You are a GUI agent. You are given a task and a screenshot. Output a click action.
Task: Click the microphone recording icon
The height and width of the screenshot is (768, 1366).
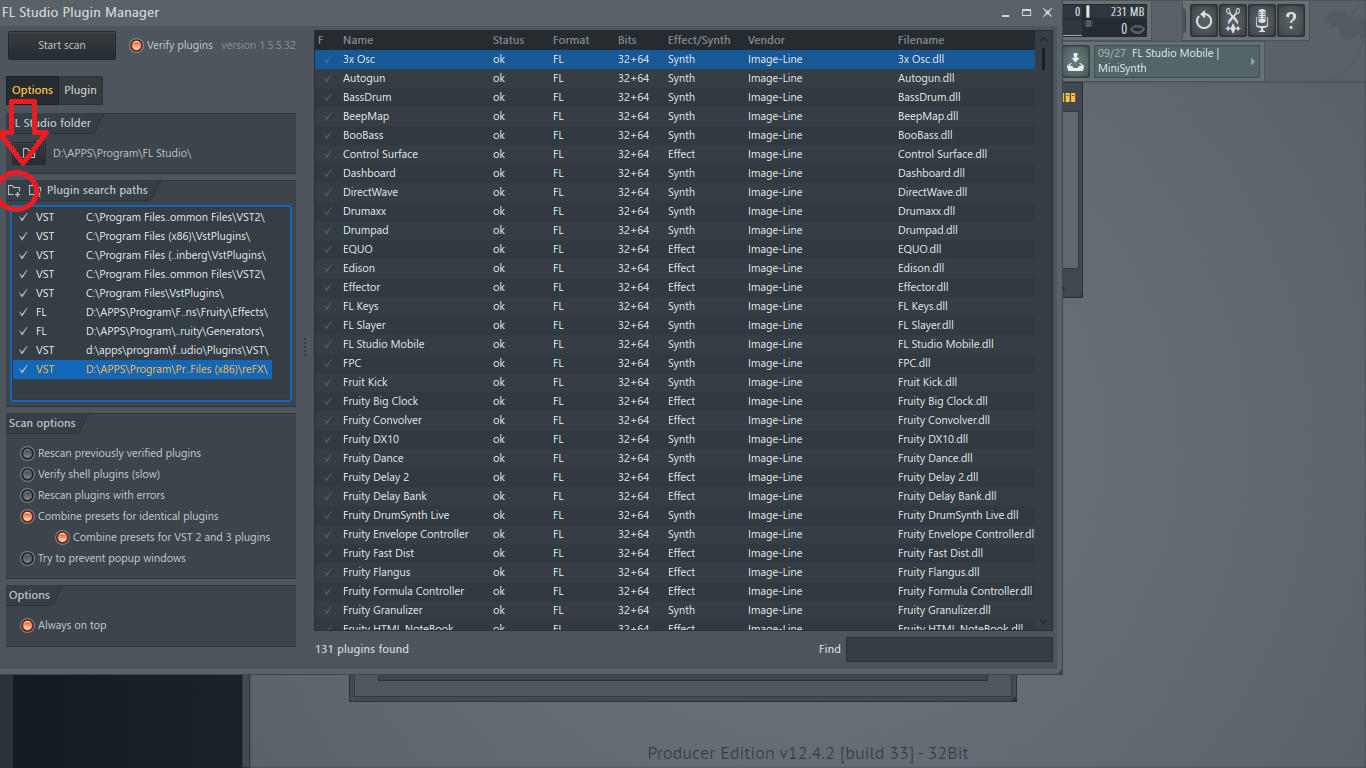[1262, 19]
